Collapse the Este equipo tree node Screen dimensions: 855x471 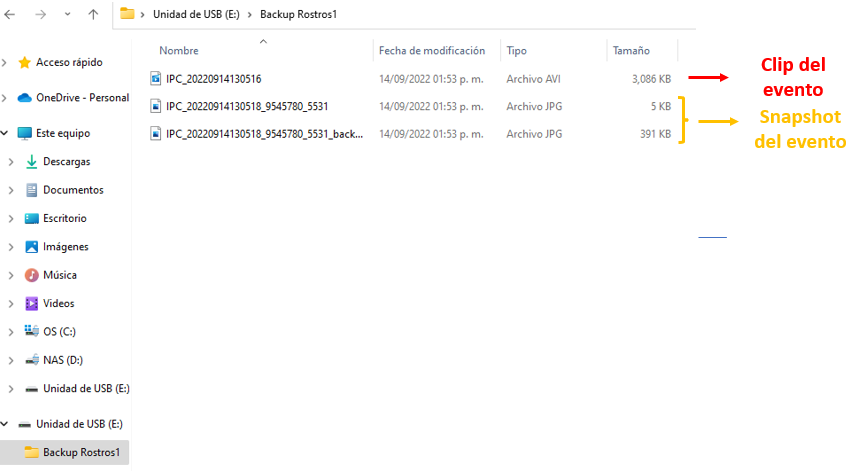(x=6, y=133)
